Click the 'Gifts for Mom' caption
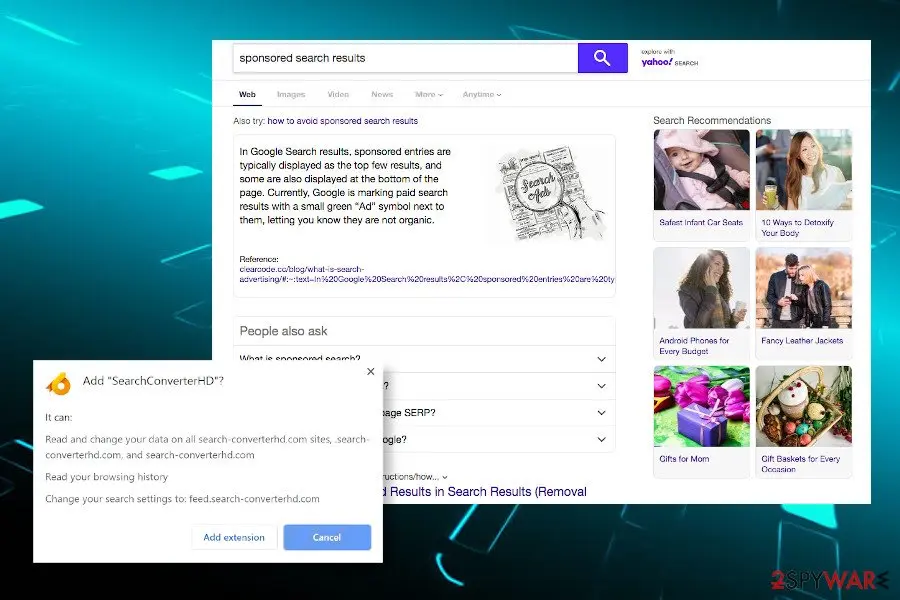This screenshot has height=600, width=900. click(x=684, y=459)
